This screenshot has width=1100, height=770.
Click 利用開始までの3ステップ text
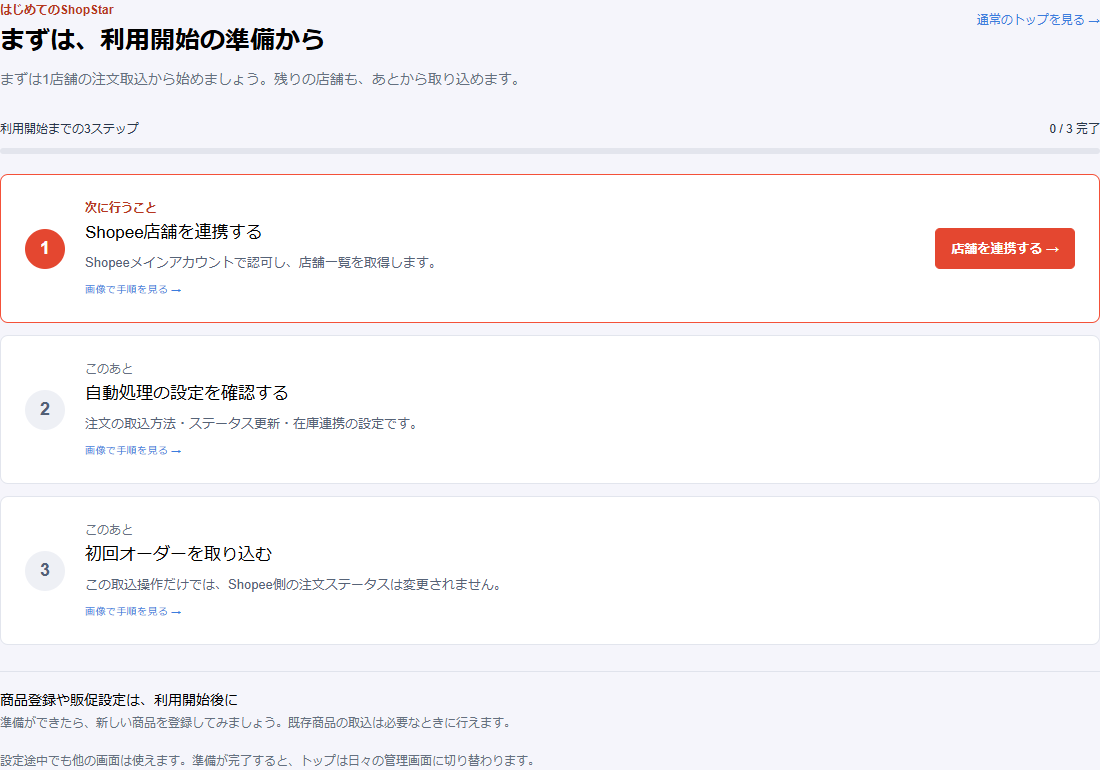pyautogui.click(x=69, y=128)
